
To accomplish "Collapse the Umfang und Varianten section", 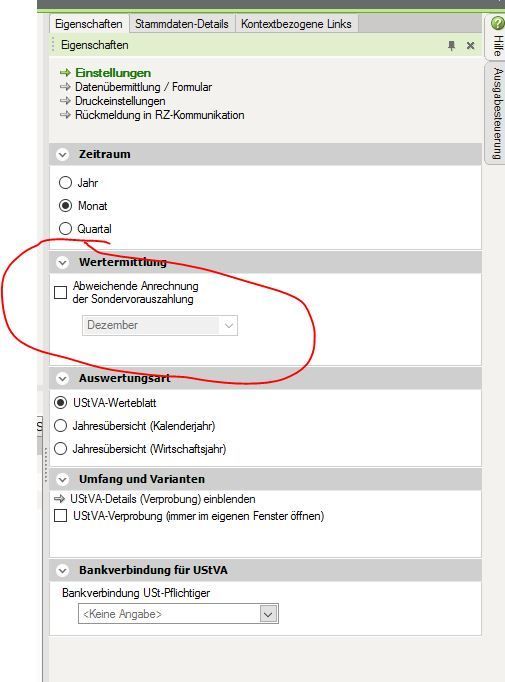I will click(63, 479).
